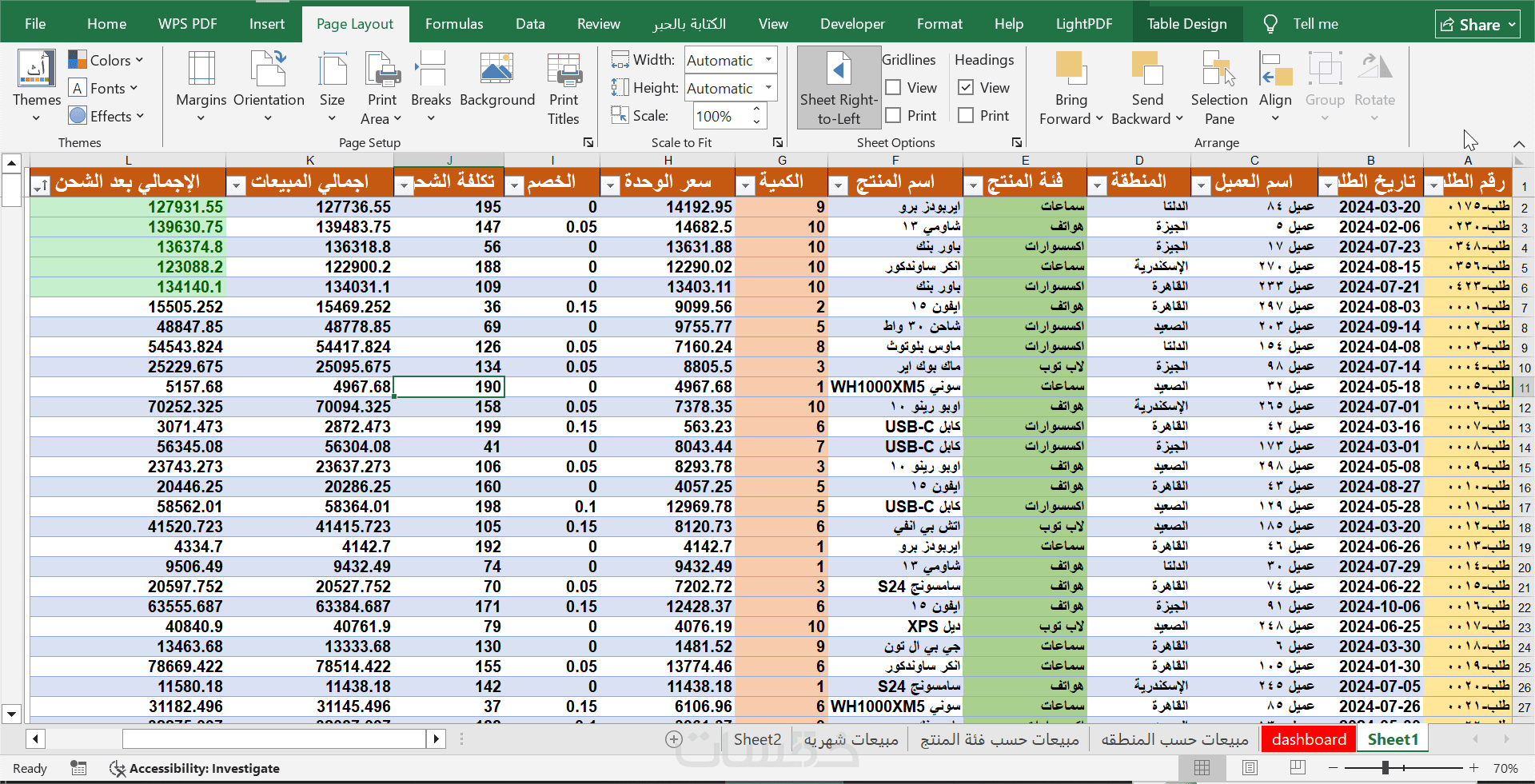Open Page Setup dialog launcher
This screenshot has height=784, width=1535.
pos(588,142)
